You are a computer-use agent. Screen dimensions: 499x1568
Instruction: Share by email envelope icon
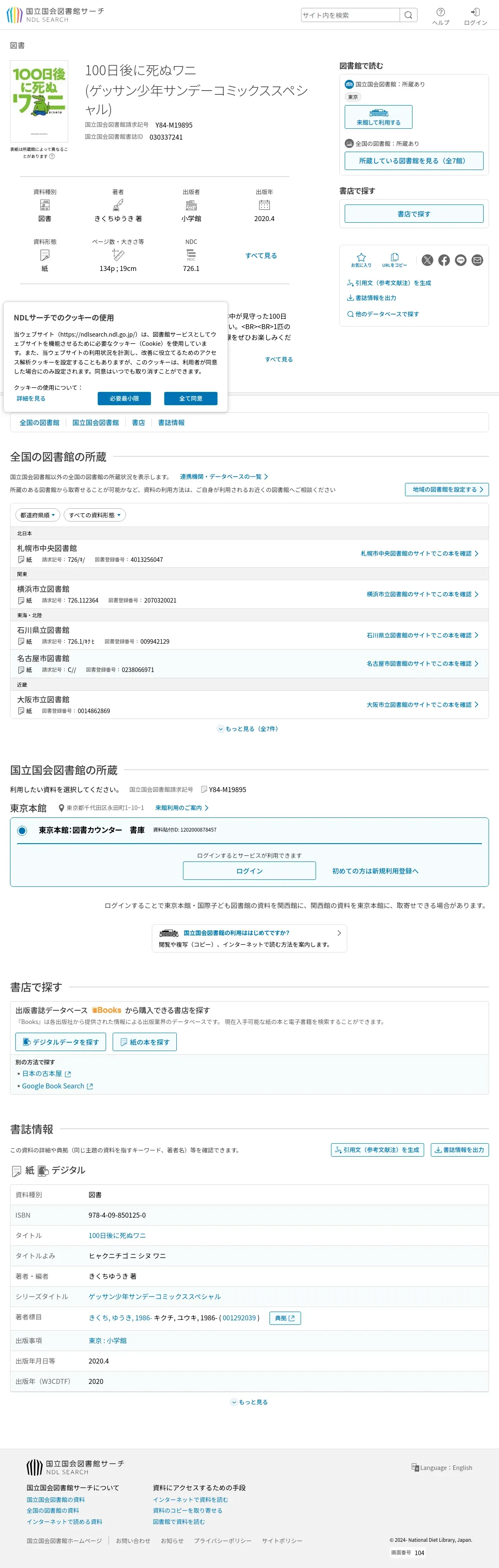pyautogui.click(x=477, y=260)
